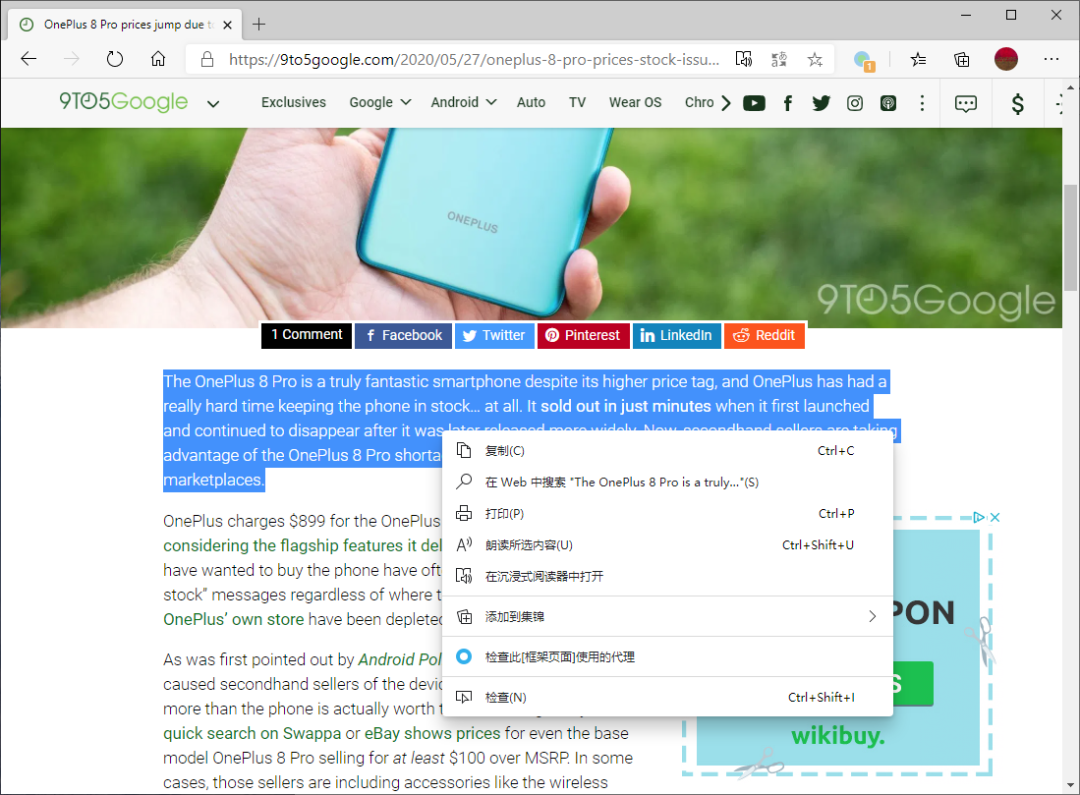Select Copy in the context menu
1080x795 pixels.
point(667,451)
